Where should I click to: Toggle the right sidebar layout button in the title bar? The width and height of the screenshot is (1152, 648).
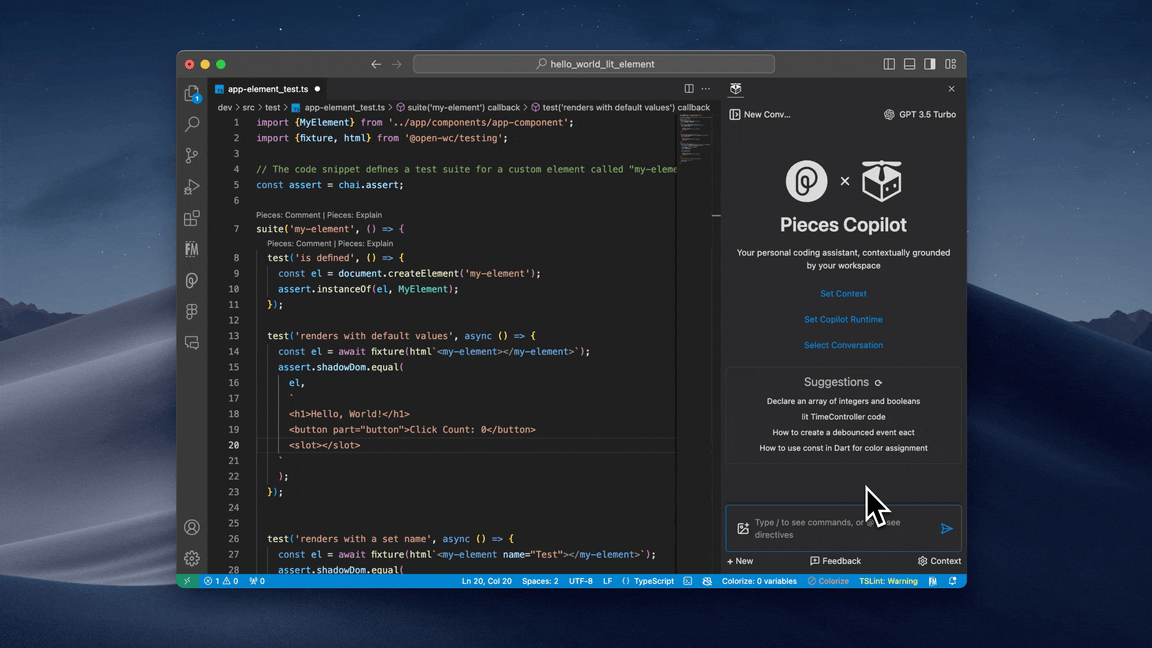929,63
